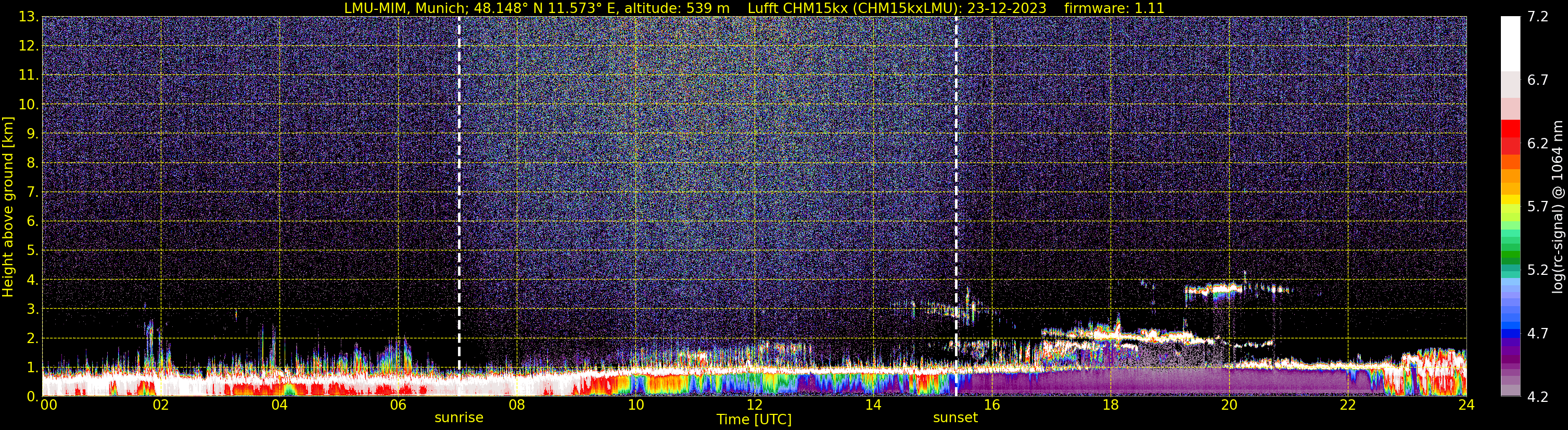Click the time tick label '24'
The height and width of the screenshot is (430, 1568).
[x=1467, y=405]
